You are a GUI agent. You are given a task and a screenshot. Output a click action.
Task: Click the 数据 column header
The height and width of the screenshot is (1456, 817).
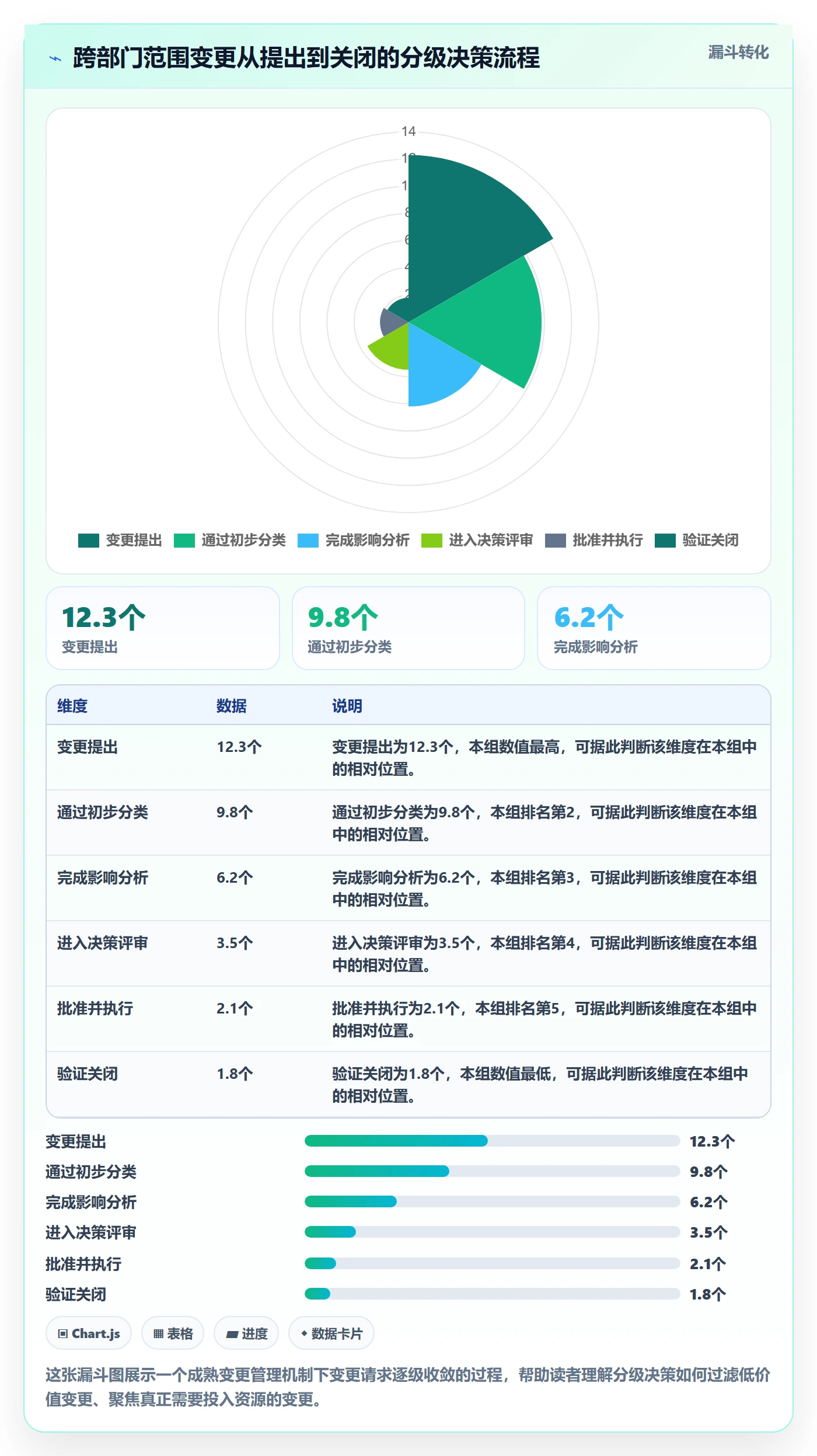pyautogui.click(x=232, y=706)
